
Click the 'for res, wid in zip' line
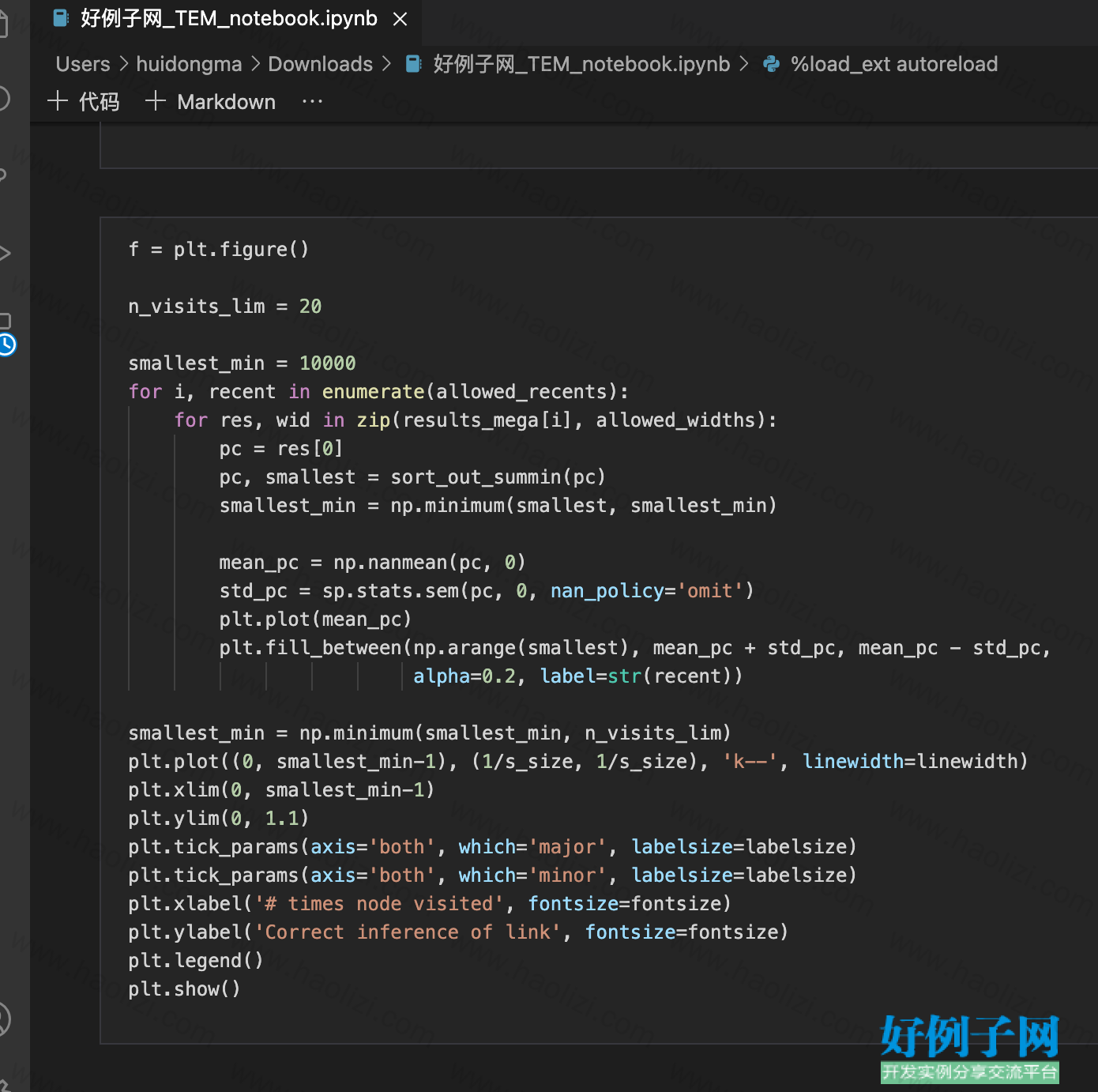[x=476, y=420]
